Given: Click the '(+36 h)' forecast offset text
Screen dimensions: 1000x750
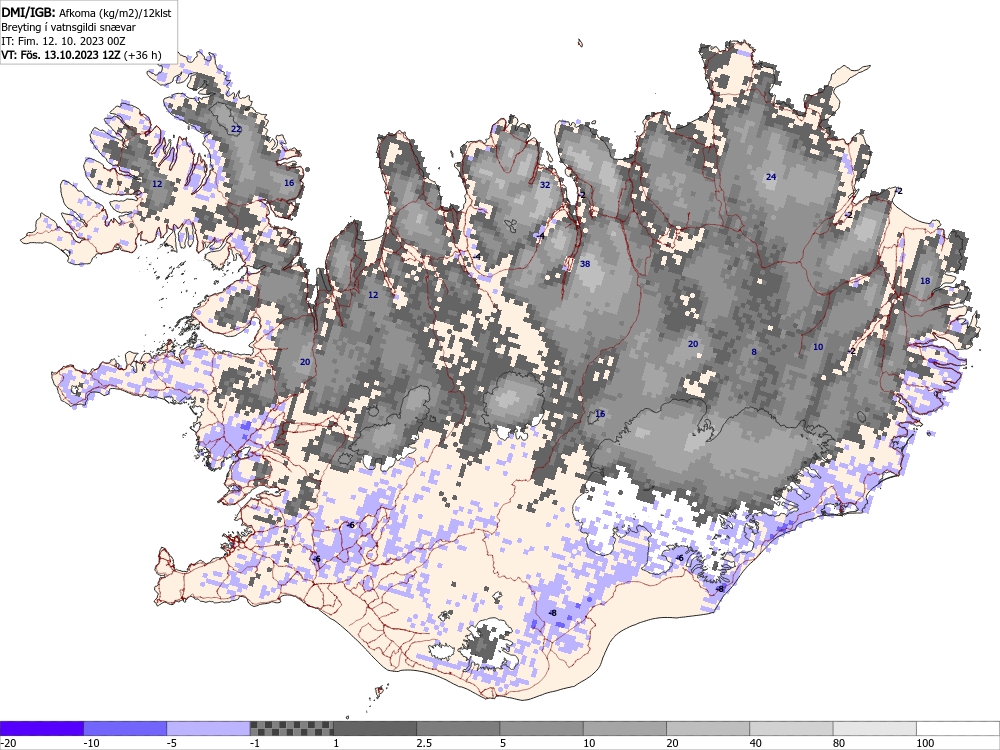Looking at the screenshot, I should [x=142, y=55].
